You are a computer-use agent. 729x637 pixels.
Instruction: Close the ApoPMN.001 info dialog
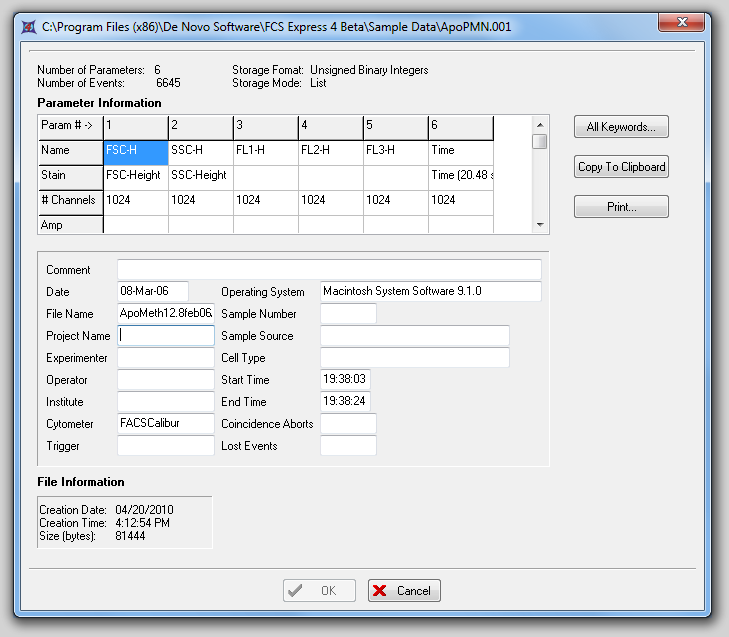point(681,22)
